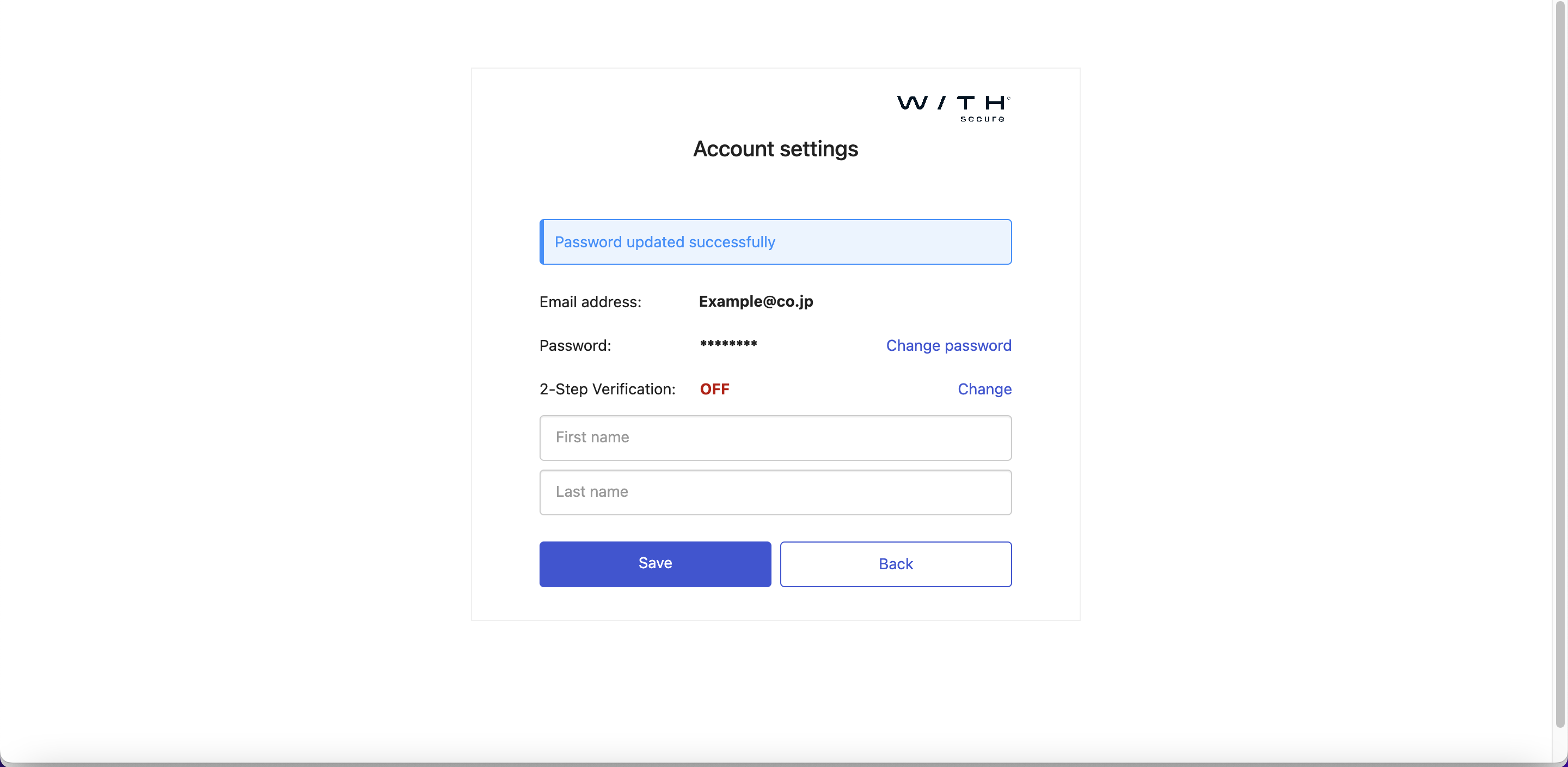Click the Email address label
The width and height of the screenshot is (1568, 767).
590,302
